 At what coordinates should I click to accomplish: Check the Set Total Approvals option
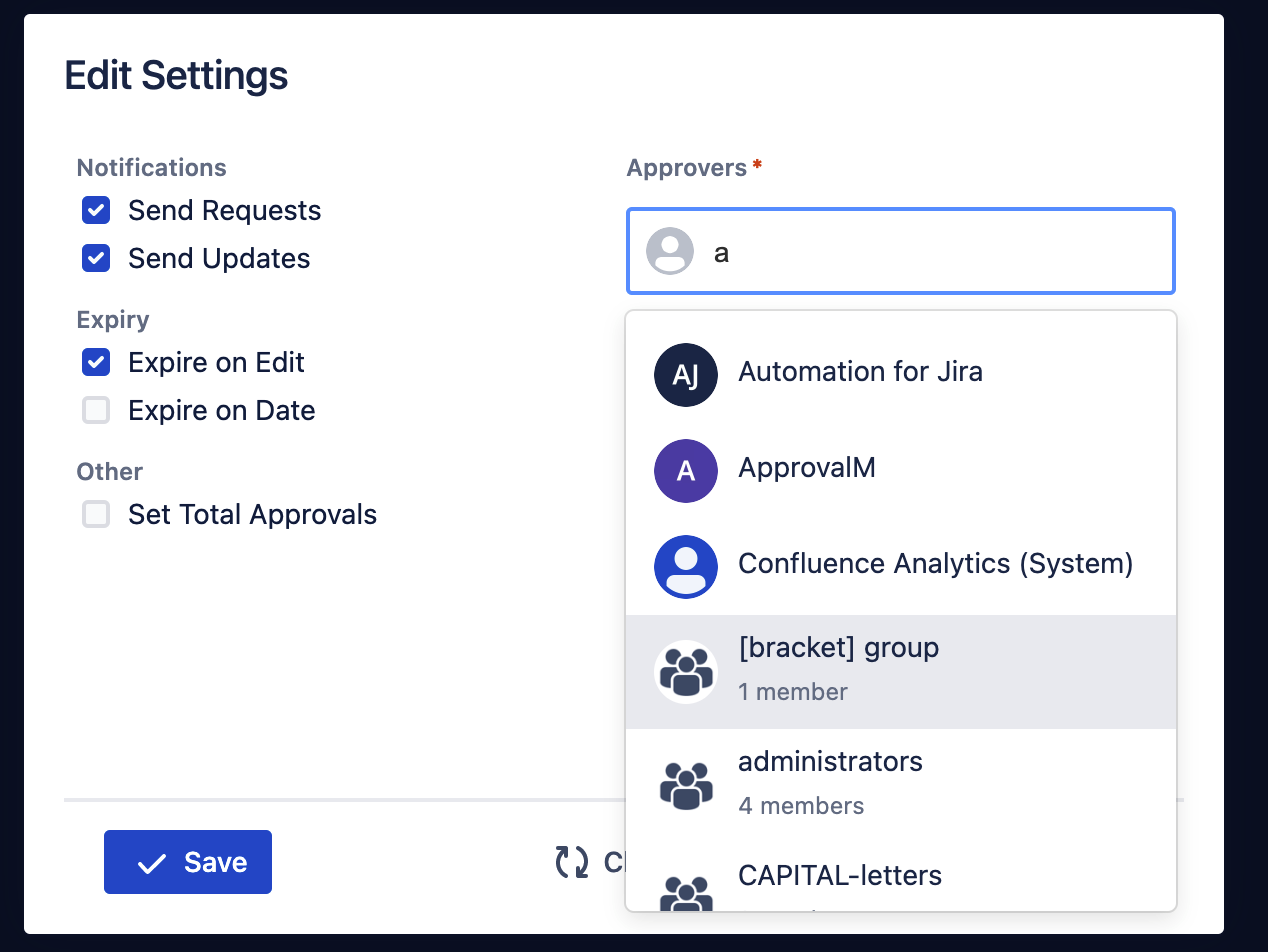tap(96, 515)
